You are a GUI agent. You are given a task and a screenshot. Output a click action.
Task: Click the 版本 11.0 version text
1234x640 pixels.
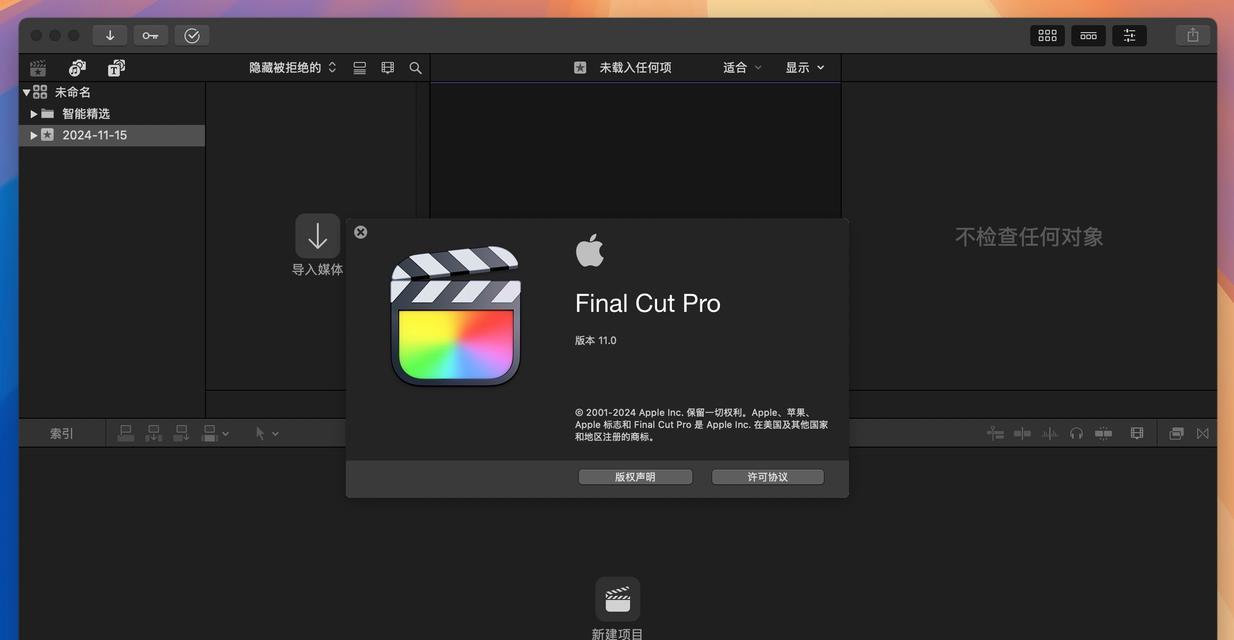[x=596, y=341]
